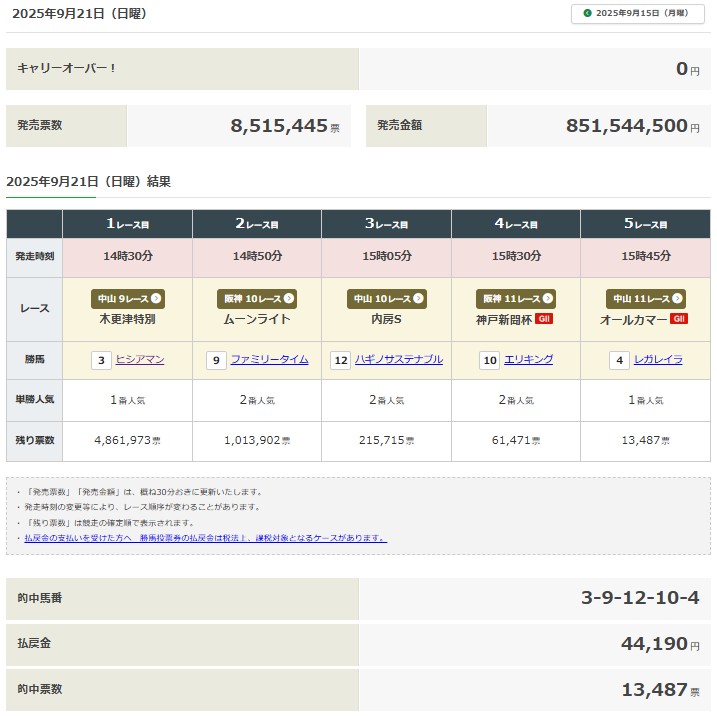View the レガレイラ horse details link
The width and height of the screenshot is (717, 716).
point(658,360)
